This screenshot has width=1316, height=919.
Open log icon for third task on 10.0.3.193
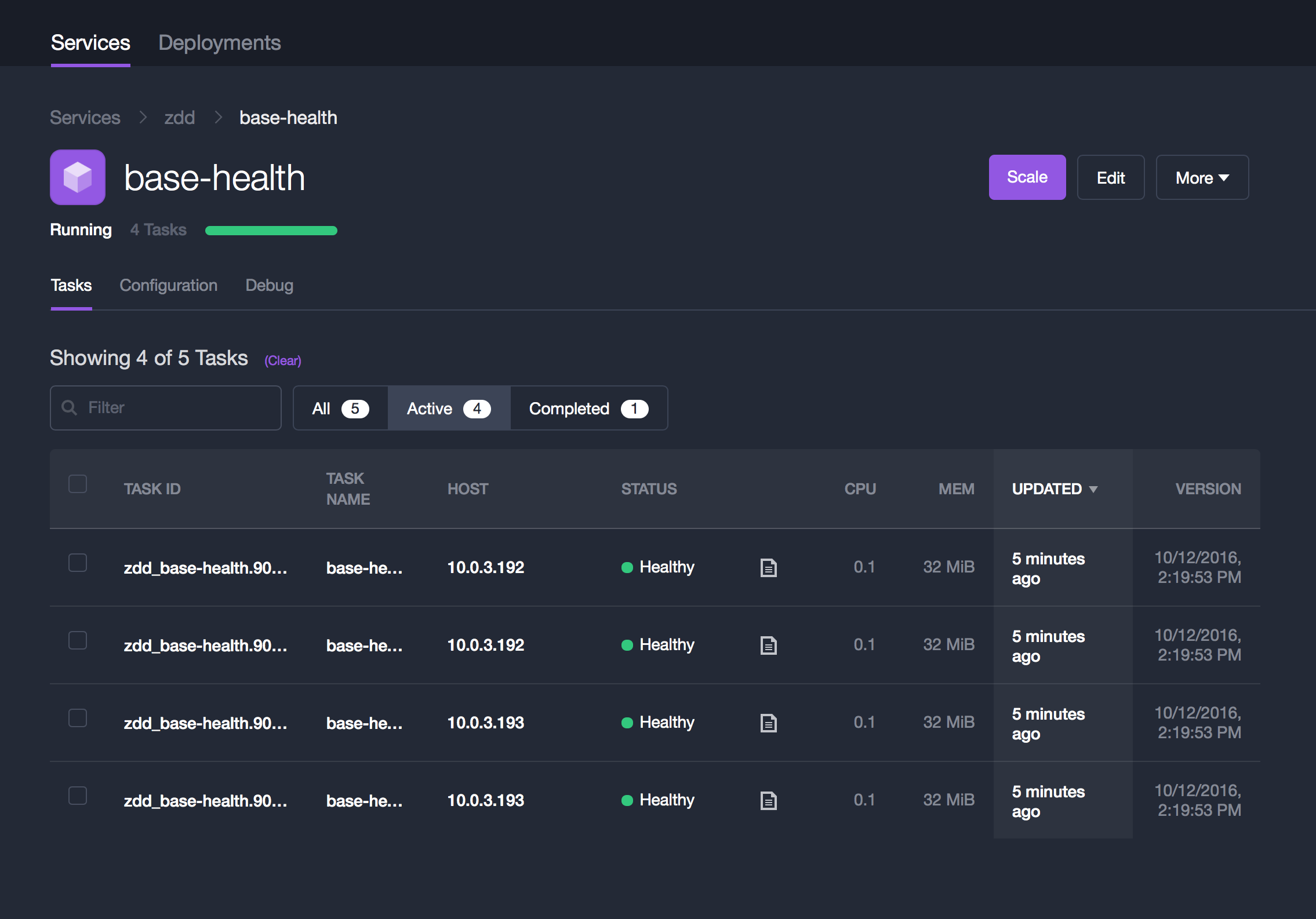[x=768, y=723]
